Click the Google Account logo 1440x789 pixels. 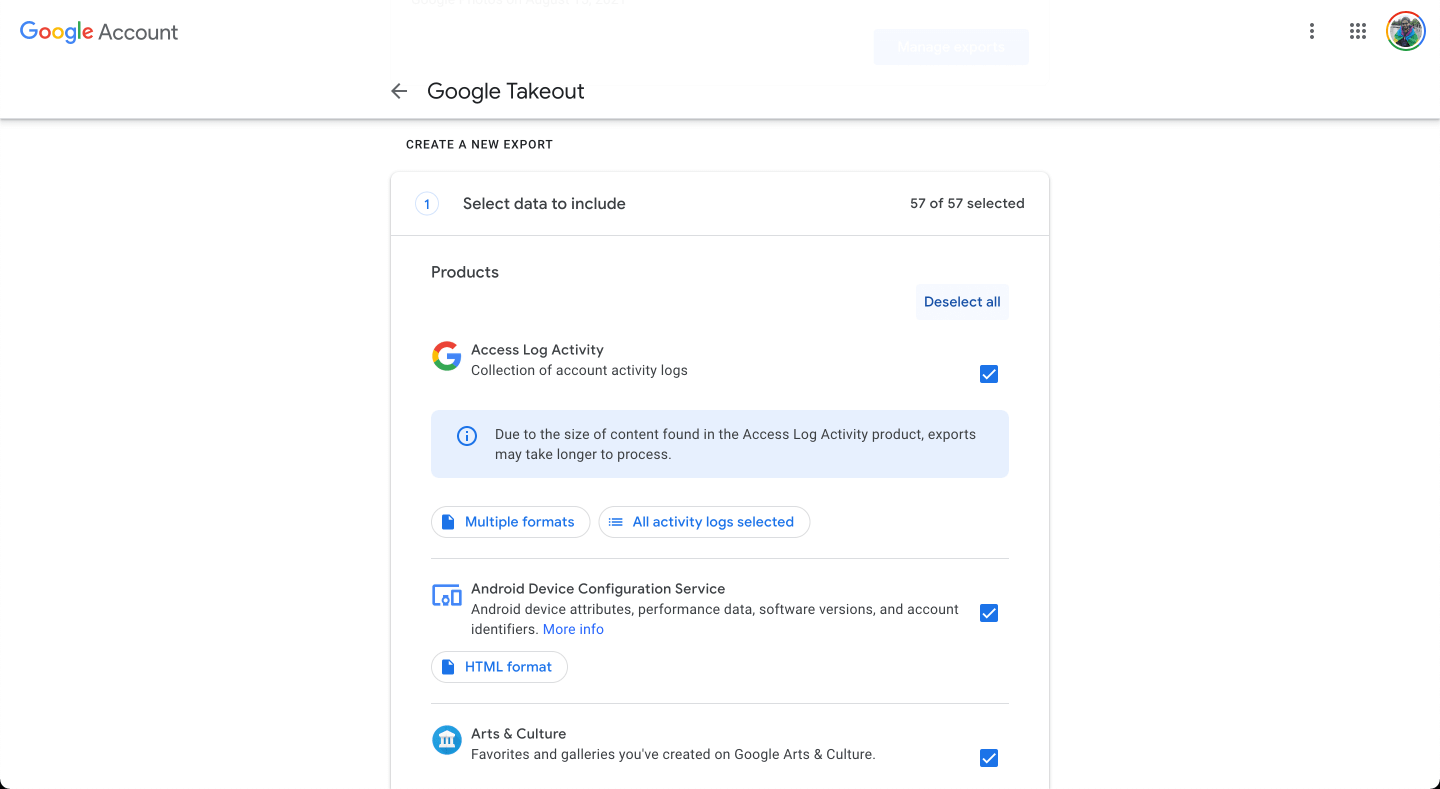pyautogui.click(x=98, y=31)
